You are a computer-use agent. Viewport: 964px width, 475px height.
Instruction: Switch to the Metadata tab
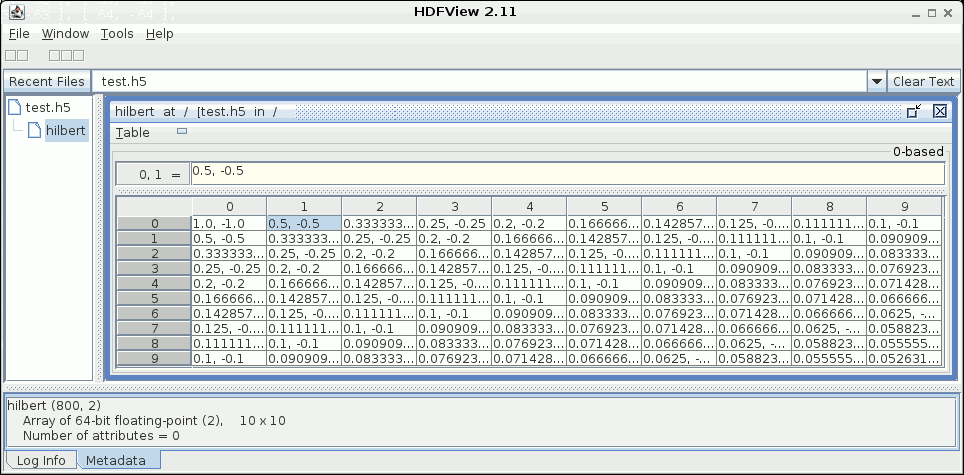tap(114, 461)
